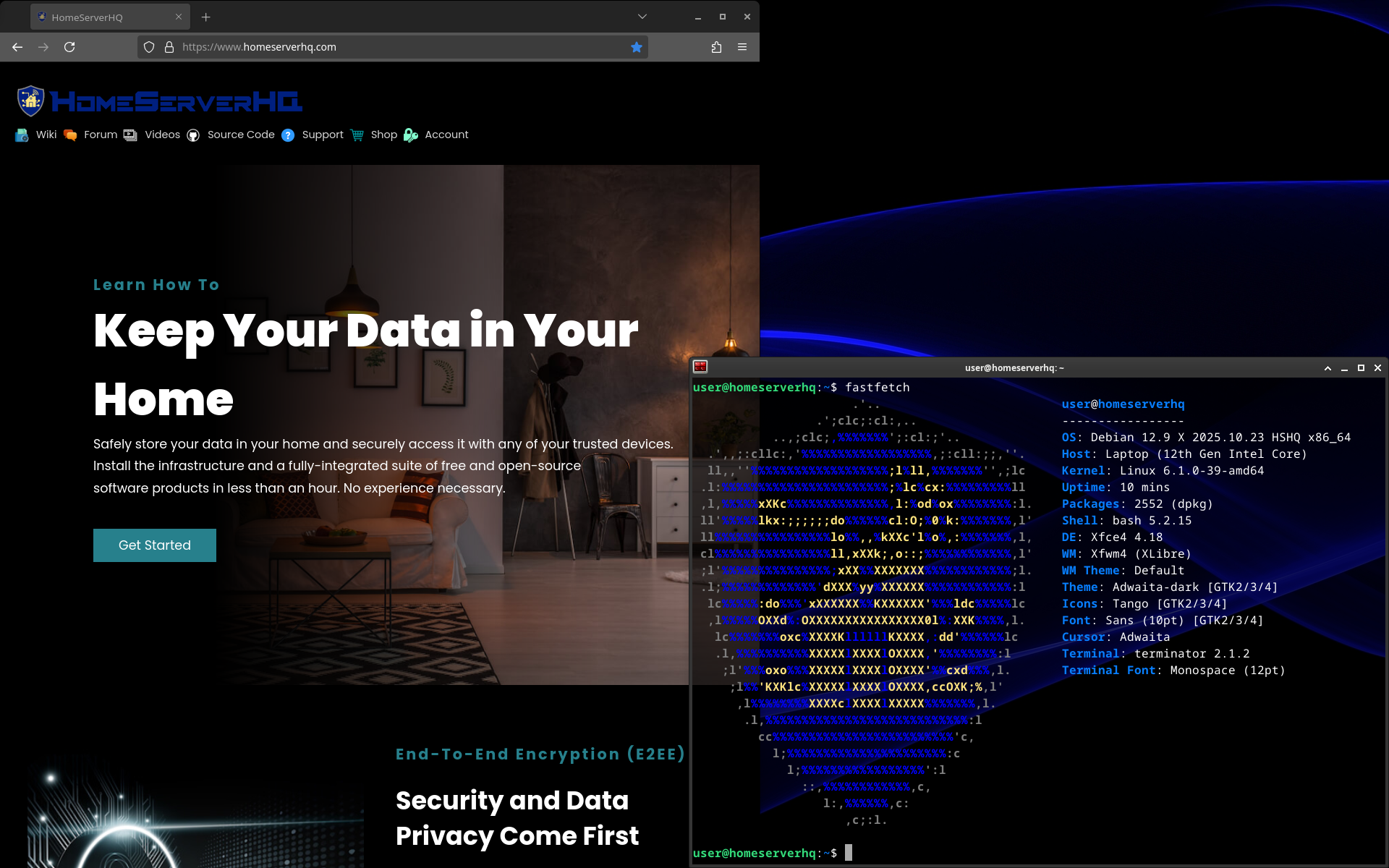
Task: Click the Account keys icon
Action: pos(410,135)
